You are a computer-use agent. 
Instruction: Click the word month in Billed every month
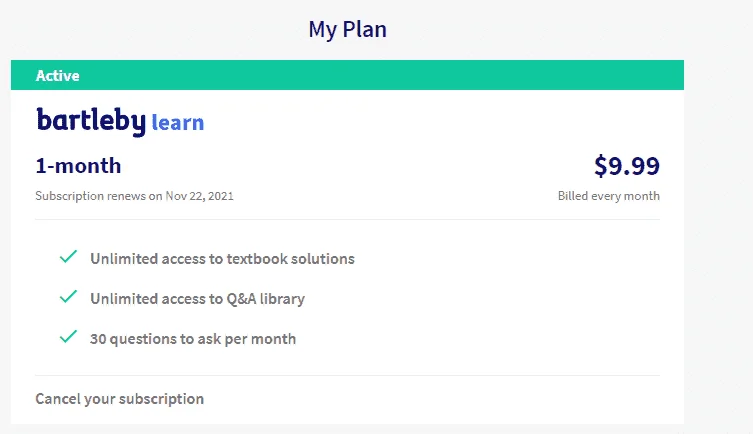click(642, 196)
